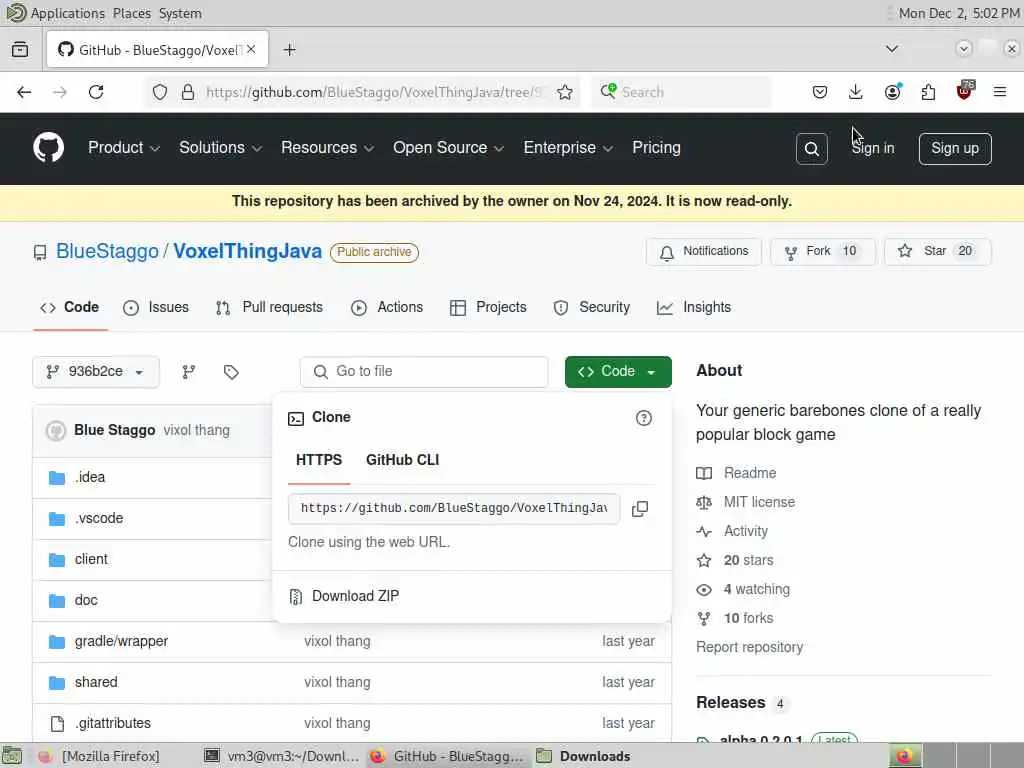Image resolution: width=1024 pixels, height=768 pixels.
Task: Switch to GitHub CLI clone tab
Action: (402, 460)
